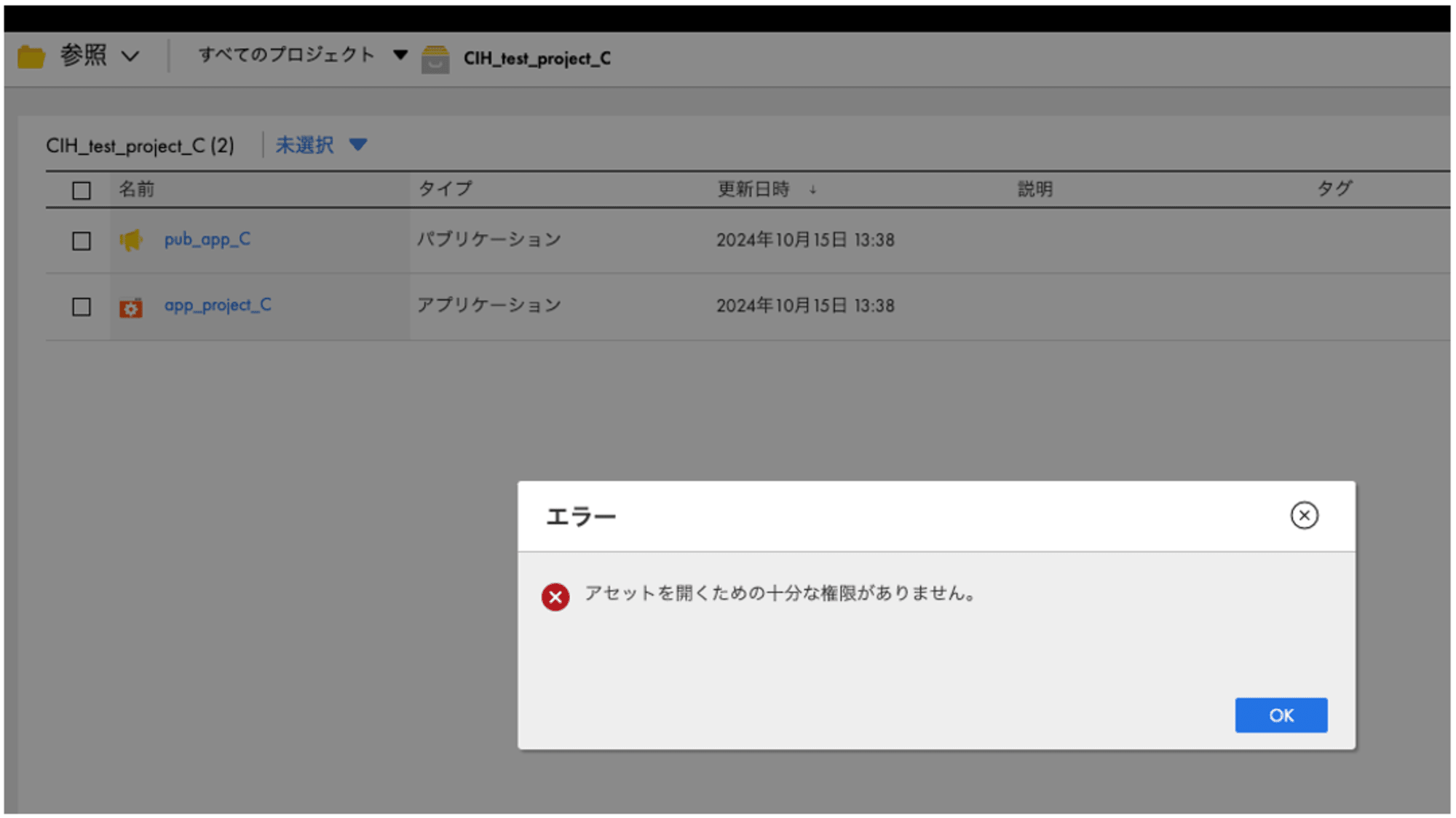Close the エラー dialog with X icon
The height and width of the screenshot is (818, 1456).
pyautogui.click(x=1304, y=515)
